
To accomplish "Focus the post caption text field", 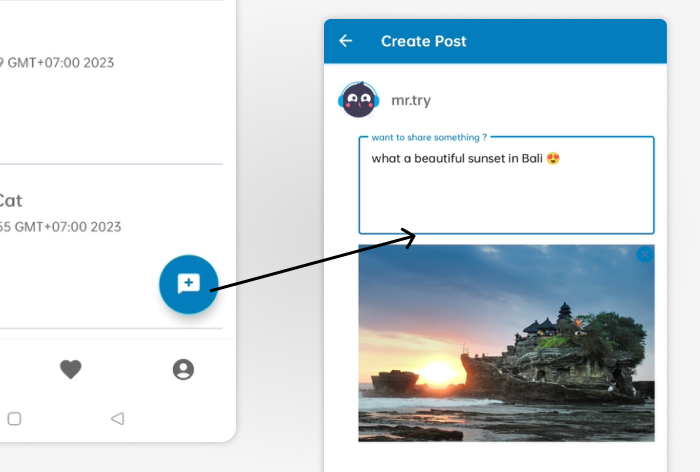I will [x=506, y=195].
